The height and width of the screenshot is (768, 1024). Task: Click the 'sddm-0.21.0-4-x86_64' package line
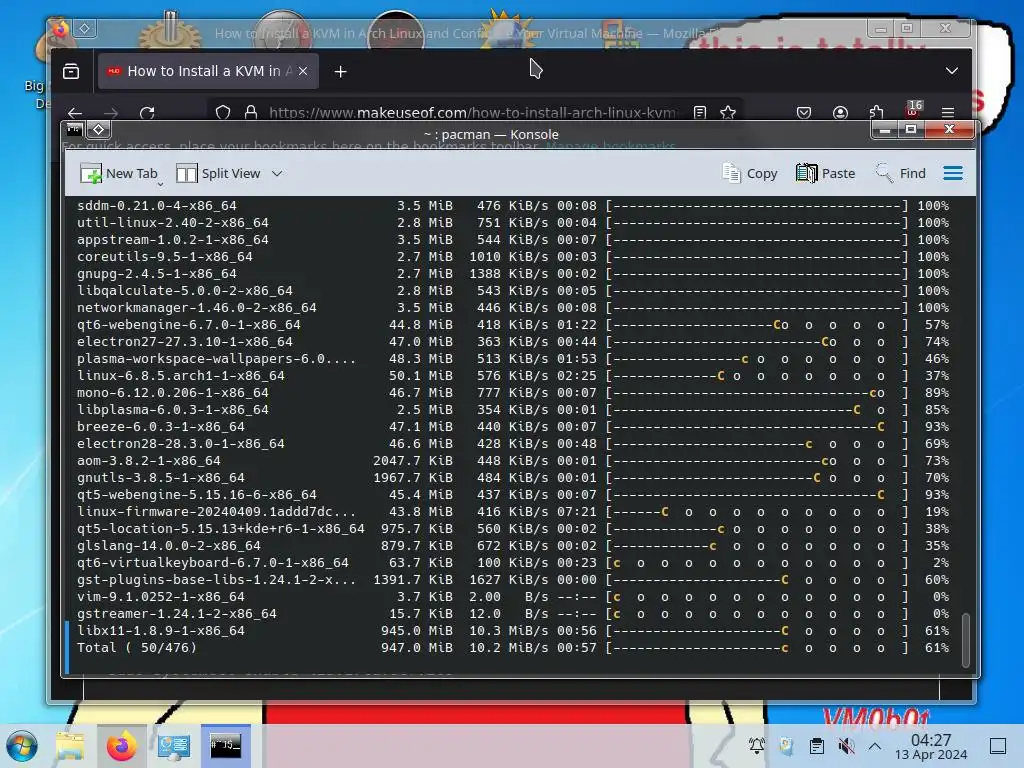513,206
